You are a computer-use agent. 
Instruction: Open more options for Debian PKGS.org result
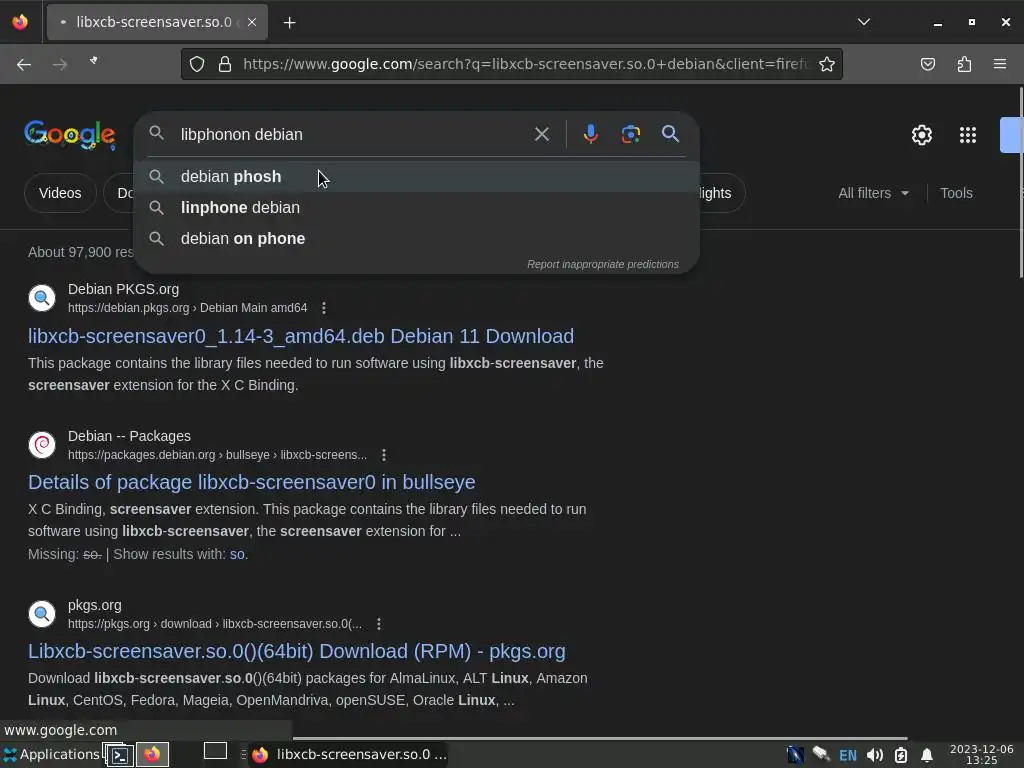[x=324, y=308]
